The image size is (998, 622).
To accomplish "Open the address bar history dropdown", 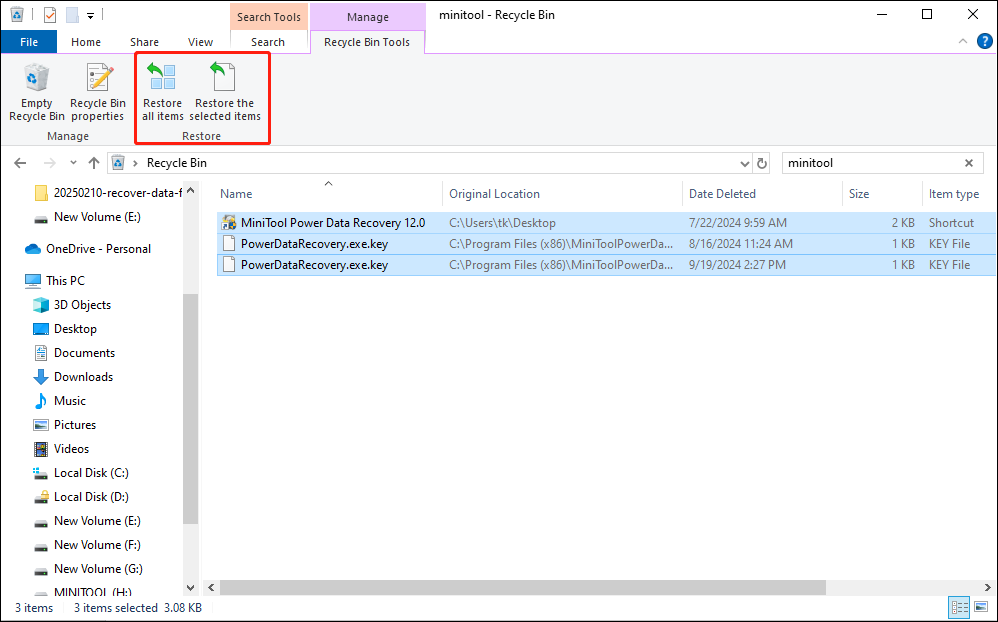I will 744,162.
